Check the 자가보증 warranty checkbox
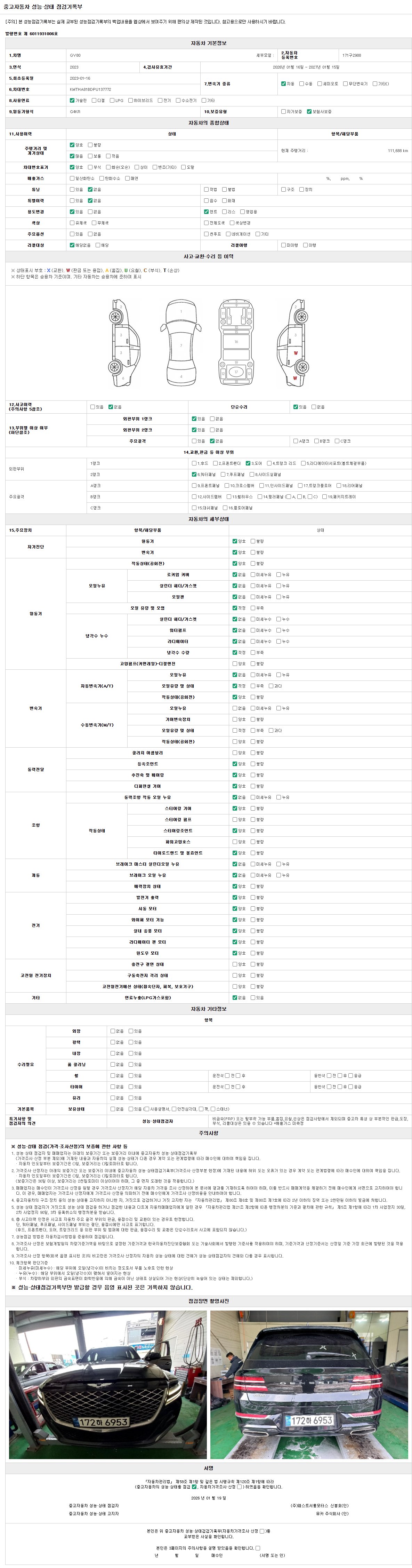This screenshot has width=412, height=1568. click(x=283, y=111)
